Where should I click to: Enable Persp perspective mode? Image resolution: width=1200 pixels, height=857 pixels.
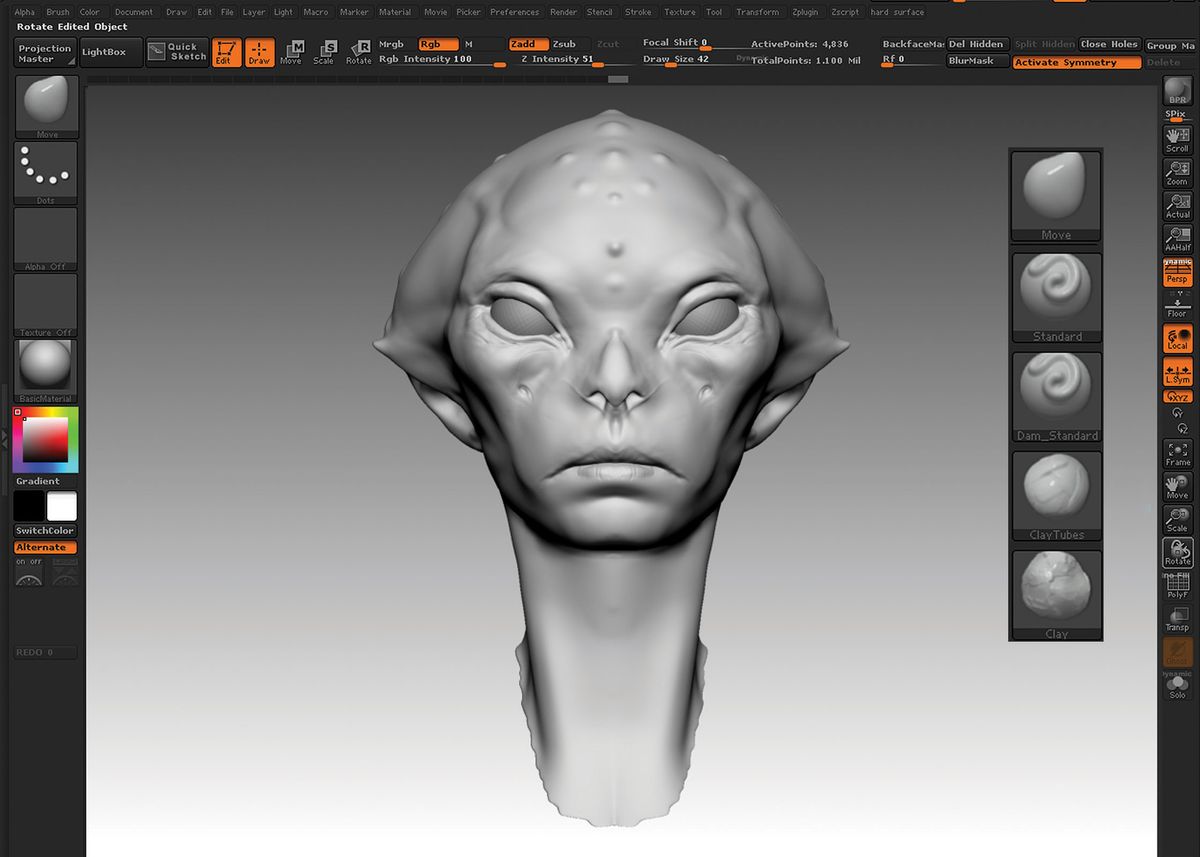tap(1176, 273)
